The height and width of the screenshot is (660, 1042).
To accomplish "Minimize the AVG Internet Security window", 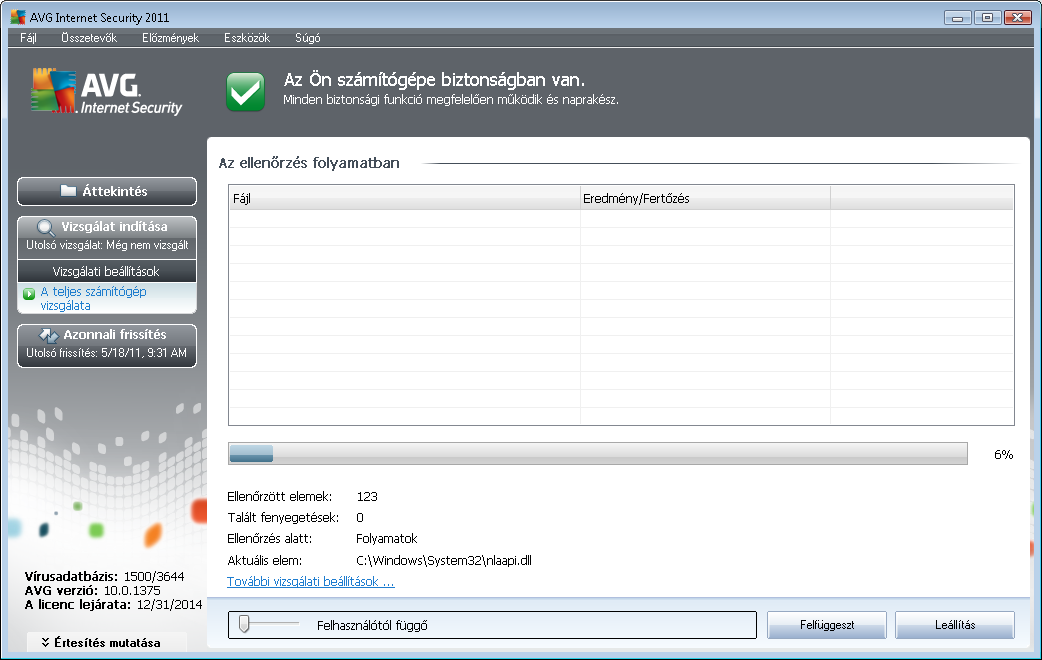I will [958, 18].
